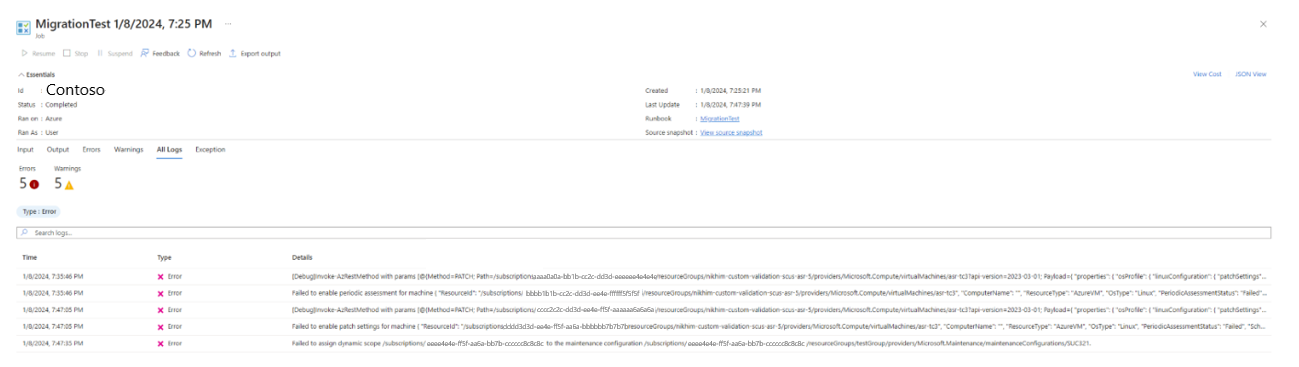
Task: Switch to the Exception tab
Action: click(x=210, y=149)
